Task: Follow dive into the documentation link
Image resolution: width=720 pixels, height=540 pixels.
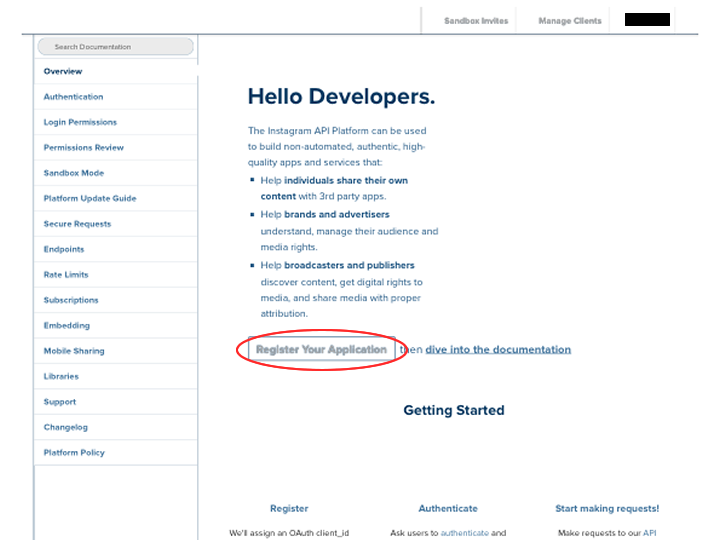Action: coord(498,349)
